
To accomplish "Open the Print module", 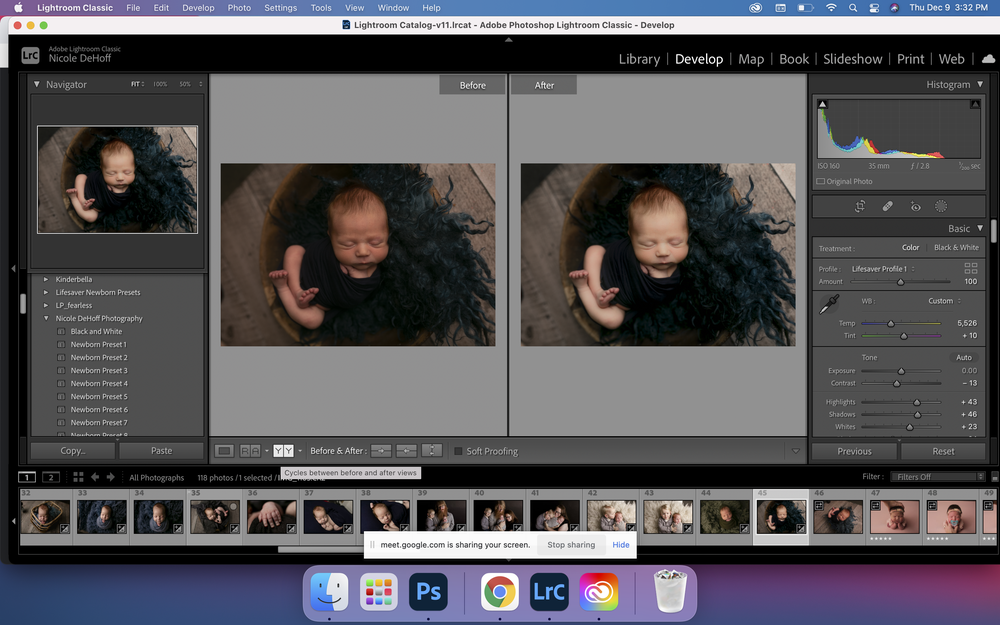I will [910, 59].
